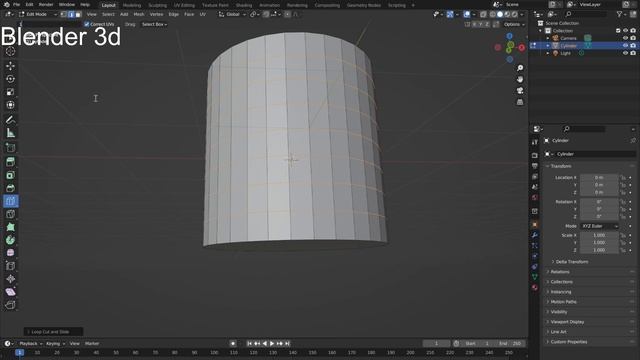Click Marker in timeline header
Screen dimensions: 640x360
(x=92, y=344)
